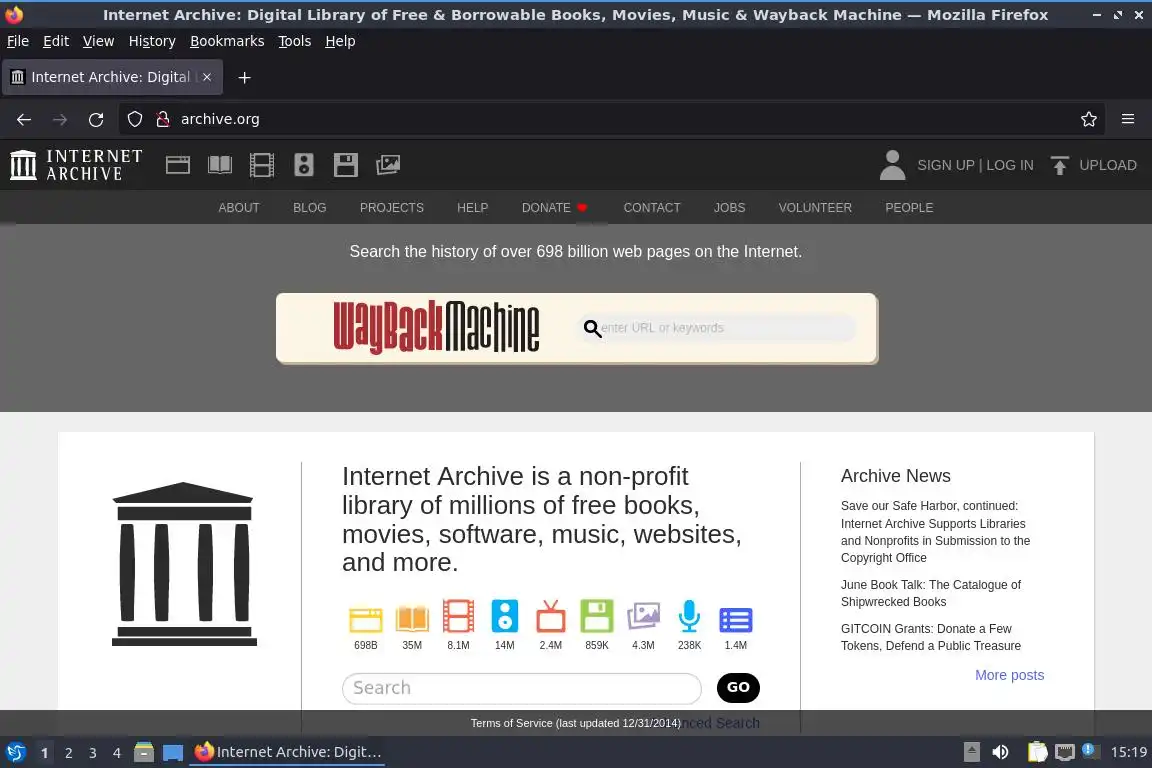1152x768 pixels.
Task: Click the More posts link
Action: 1009,675
